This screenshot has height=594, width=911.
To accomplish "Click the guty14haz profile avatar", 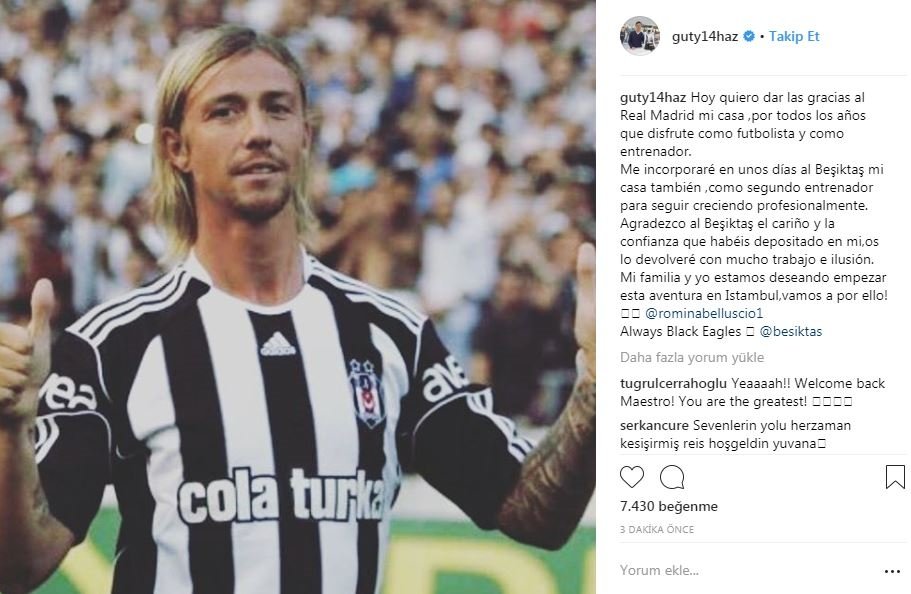I will coord(640,36).
